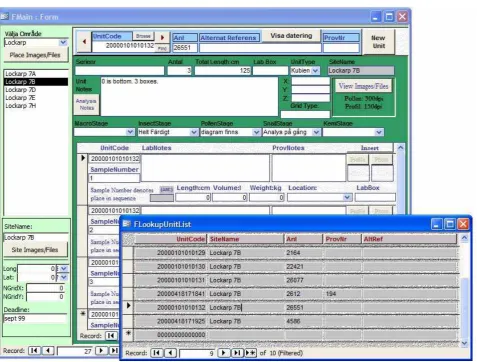Jump to last record in FLookupUnitList navigator
The height and width of the screenshot is (362, 477).
click(x=237, y=353)
